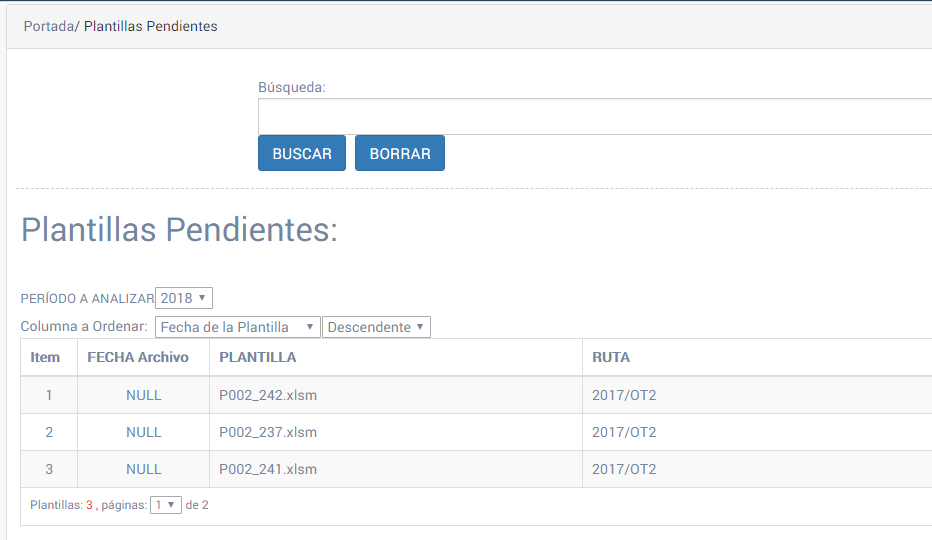The width and height of the screenshot is (932, 540).
Task: Click the Item column header
Action: point(45,357)
